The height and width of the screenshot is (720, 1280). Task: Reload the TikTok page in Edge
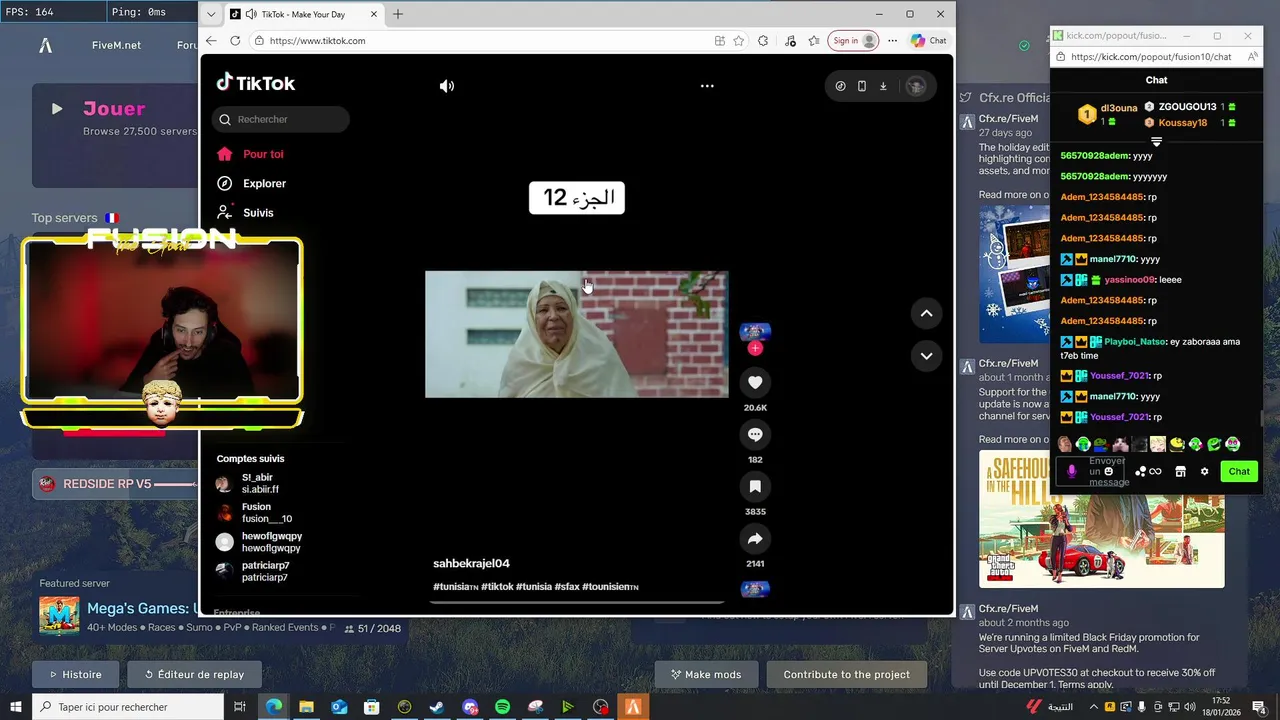(x=235, y=41)
